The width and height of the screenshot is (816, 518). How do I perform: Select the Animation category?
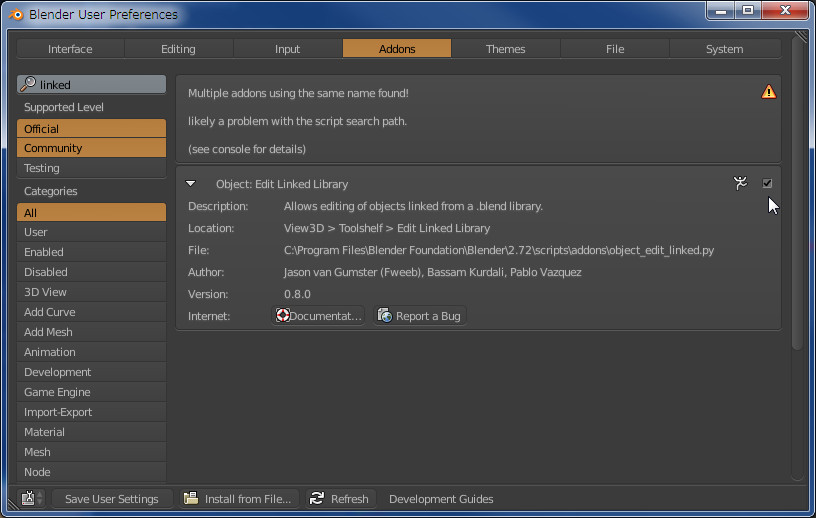92,352
